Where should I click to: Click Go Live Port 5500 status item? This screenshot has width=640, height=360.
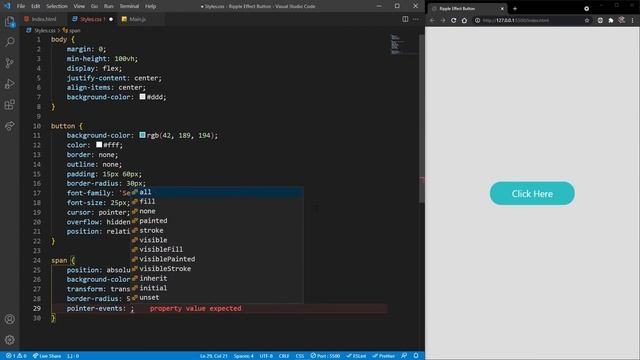pyautogui.click(x=325, y=356)
